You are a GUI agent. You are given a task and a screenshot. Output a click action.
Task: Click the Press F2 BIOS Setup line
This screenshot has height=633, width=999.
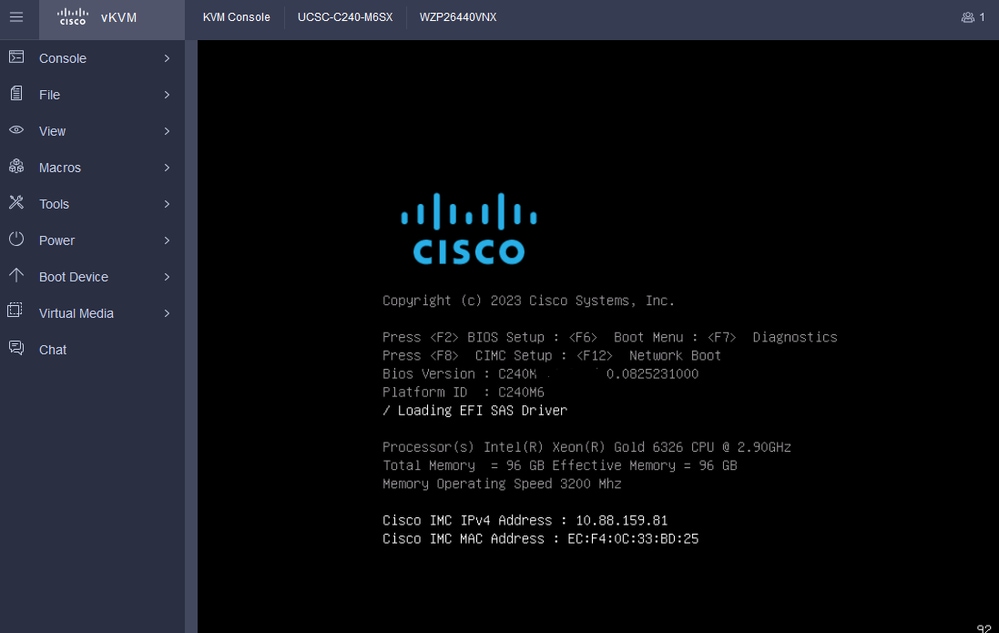610,338
